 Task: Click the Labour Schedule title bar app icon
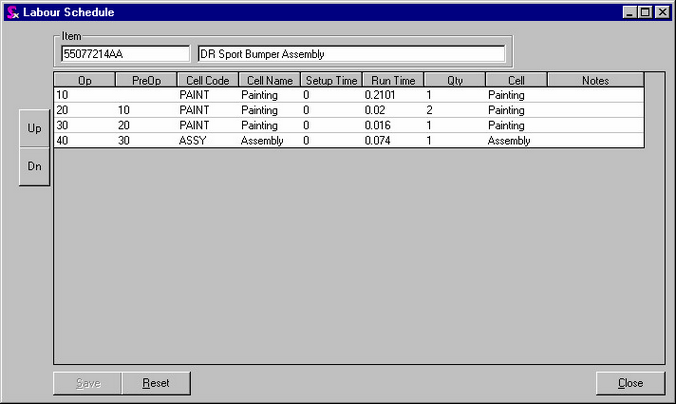tap(12, 12)
